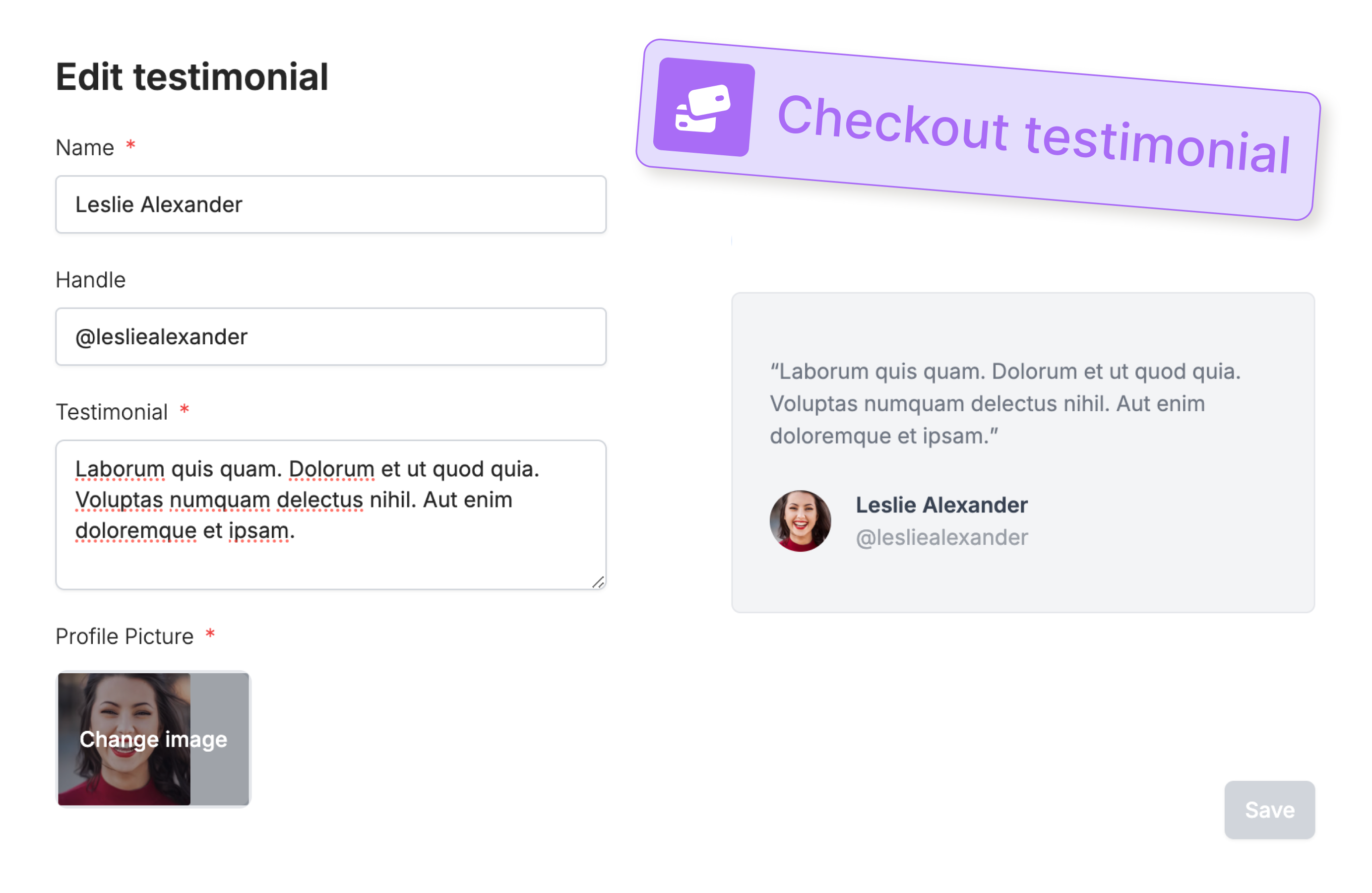This screenshot has height=893, width=1372.
Task: Click the misspelled word Laborum in textarea
Action: tap(120, 469)
